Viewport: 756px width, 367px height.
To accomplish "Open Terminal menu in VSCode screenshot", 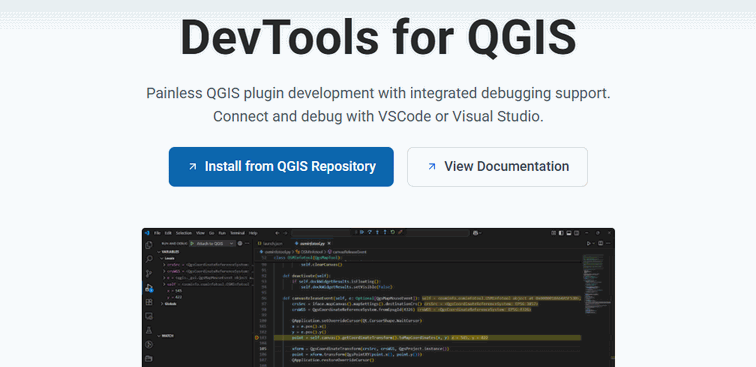I will point(237,233).
